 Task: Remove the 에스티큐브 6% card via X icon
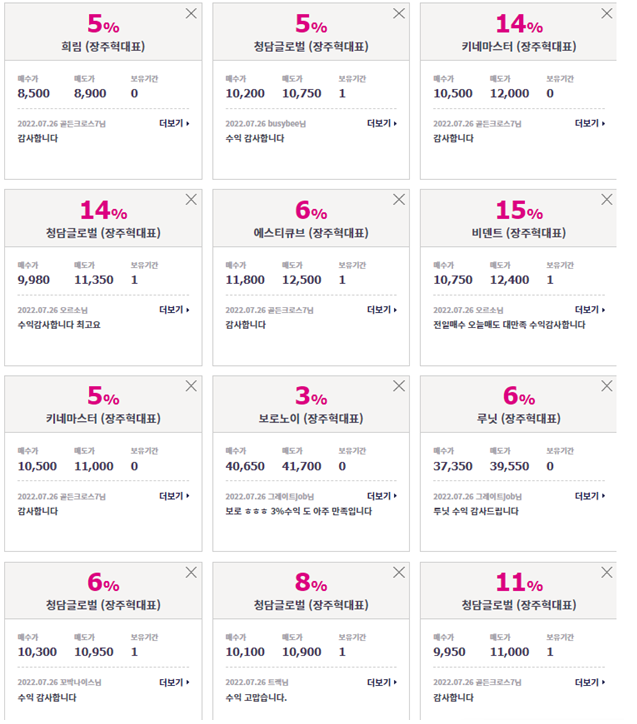(399, 199)
